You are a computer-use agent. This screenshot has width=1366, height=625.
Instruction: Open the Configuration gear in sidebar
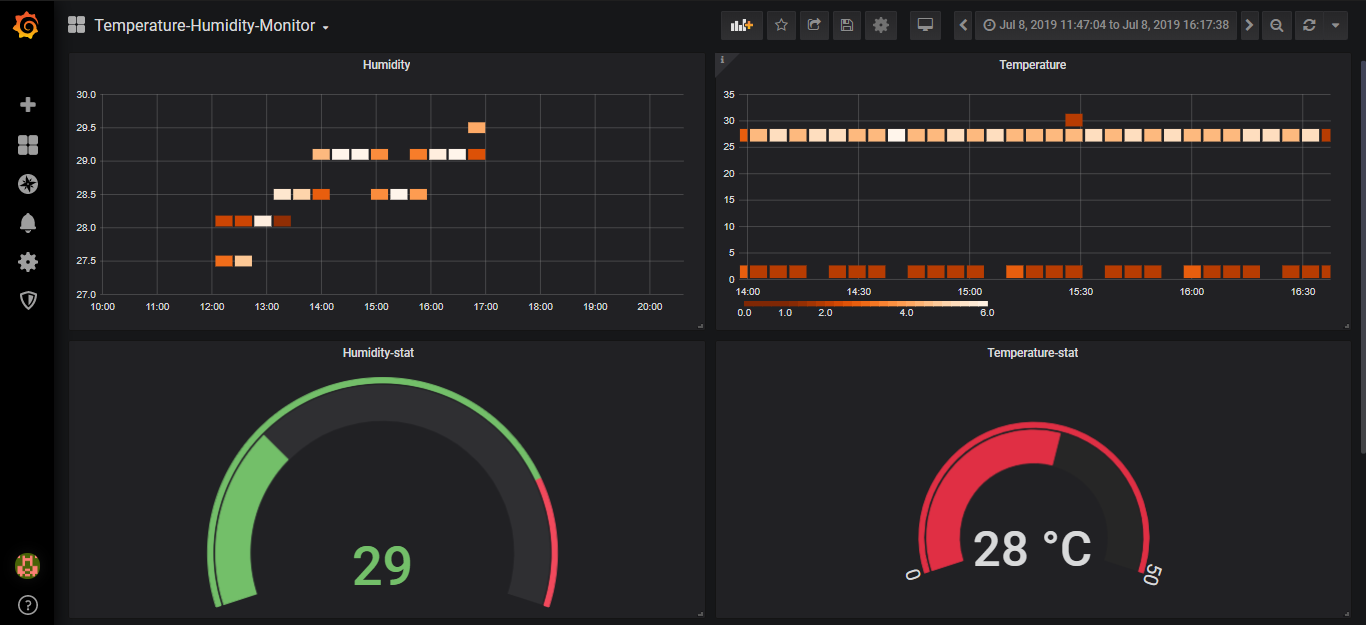[x=28, y=262]
